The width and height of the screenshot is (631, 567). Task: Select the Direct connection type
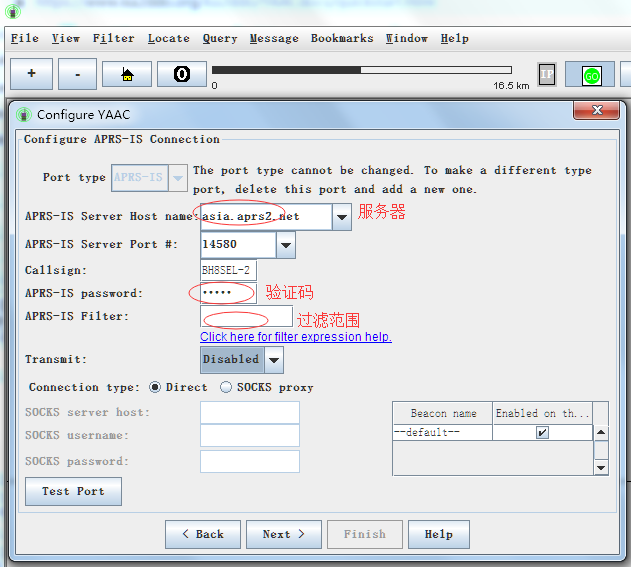155,387
